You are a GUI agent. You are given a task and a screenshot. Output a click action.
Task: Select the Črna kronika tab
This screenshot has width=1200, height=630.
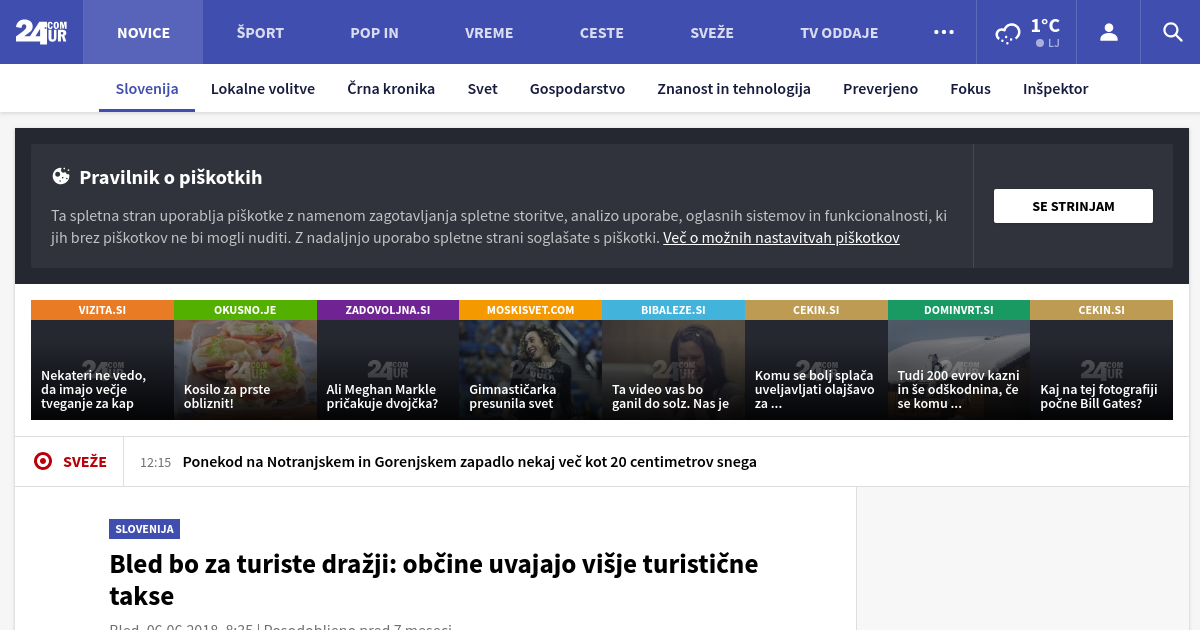(391, 89)
